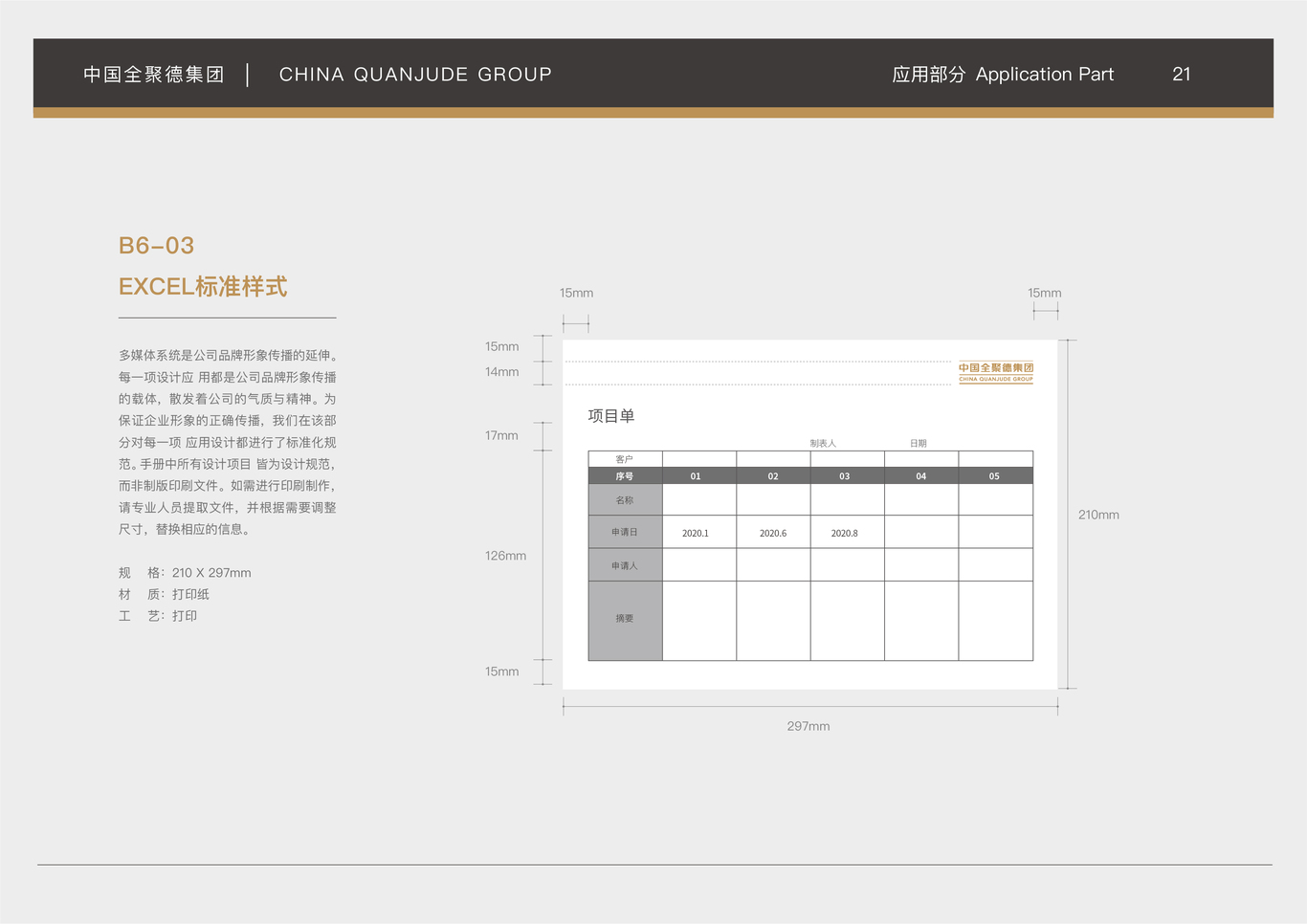1307x924 pixels.
Task: Click the 摘要 row label cell
Action: pos(625,619)
